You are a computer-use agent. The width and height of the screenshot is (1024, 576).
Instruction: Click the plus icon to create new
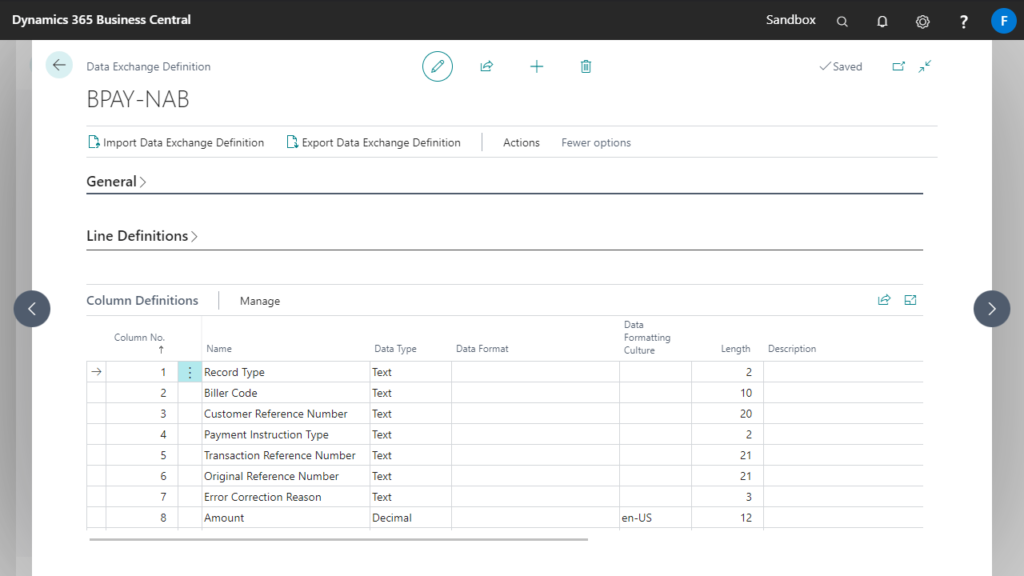pos(537,66)
